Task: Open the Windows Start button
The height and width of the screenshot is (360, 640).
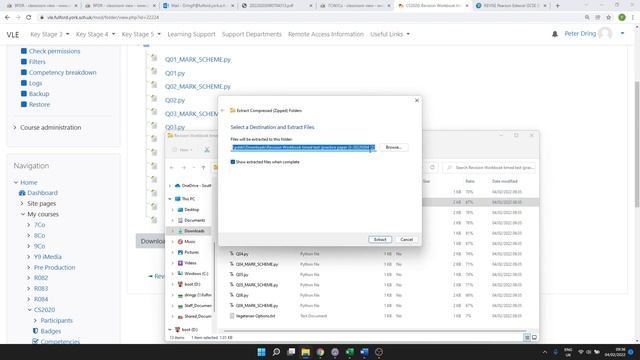Action: (261, 352)
